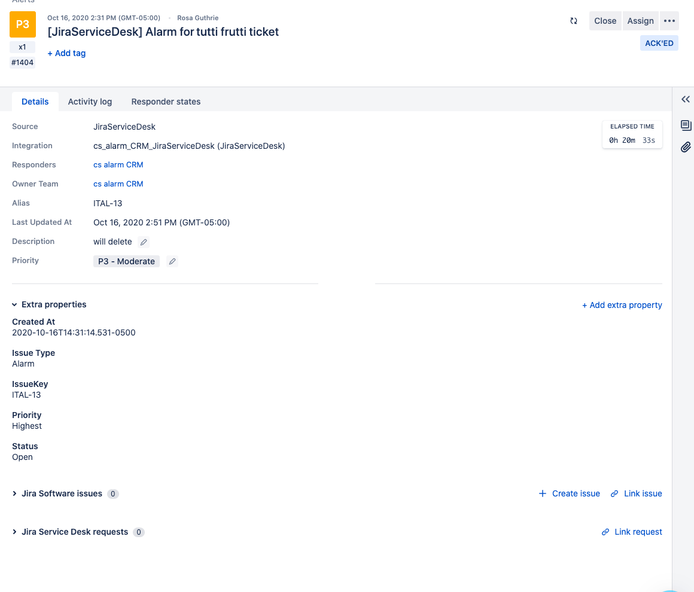Open the cs alarm CRM owner team link

point(118,184)
